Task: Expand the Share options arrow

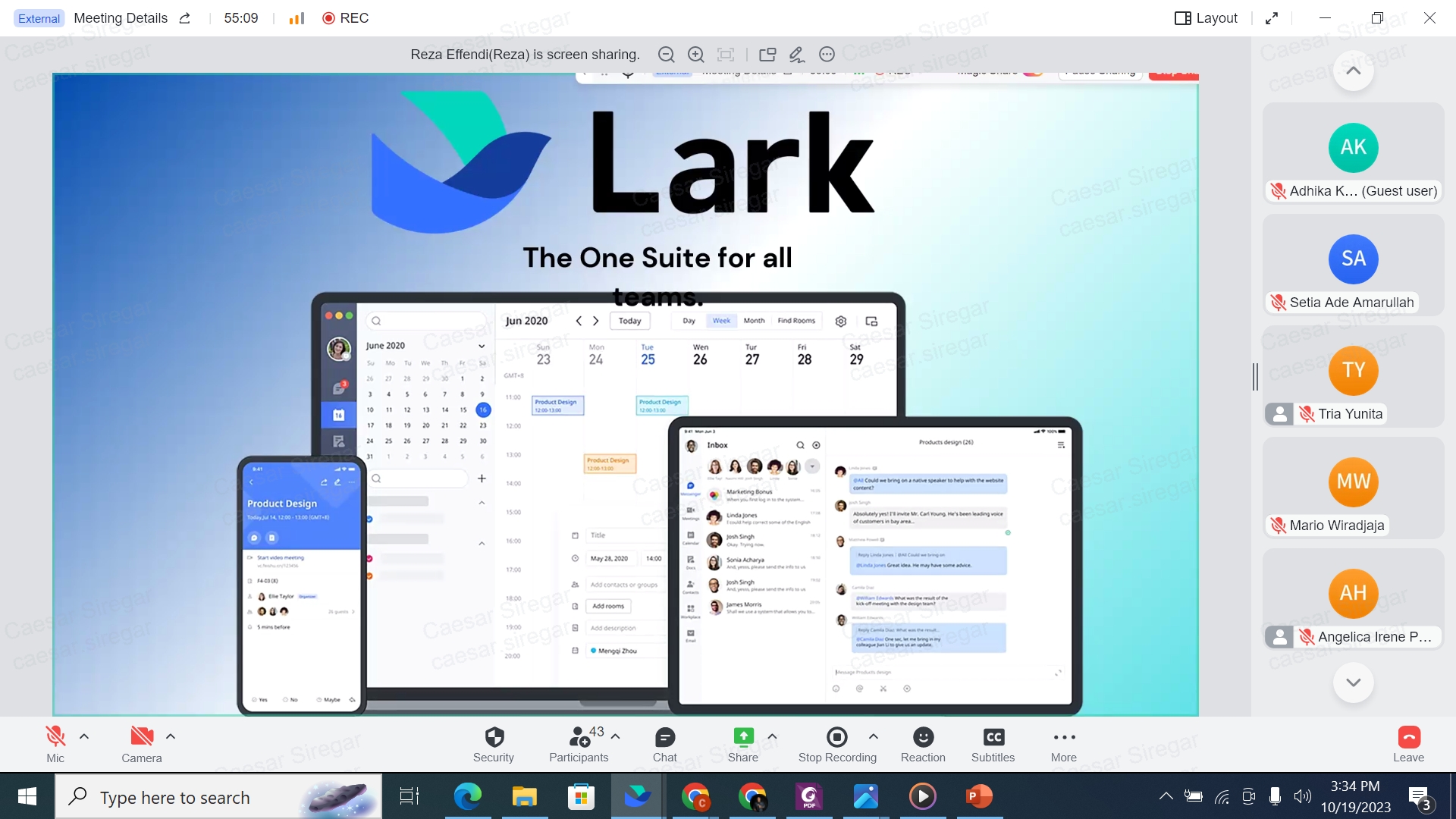Action: click(x=772, y=736)
